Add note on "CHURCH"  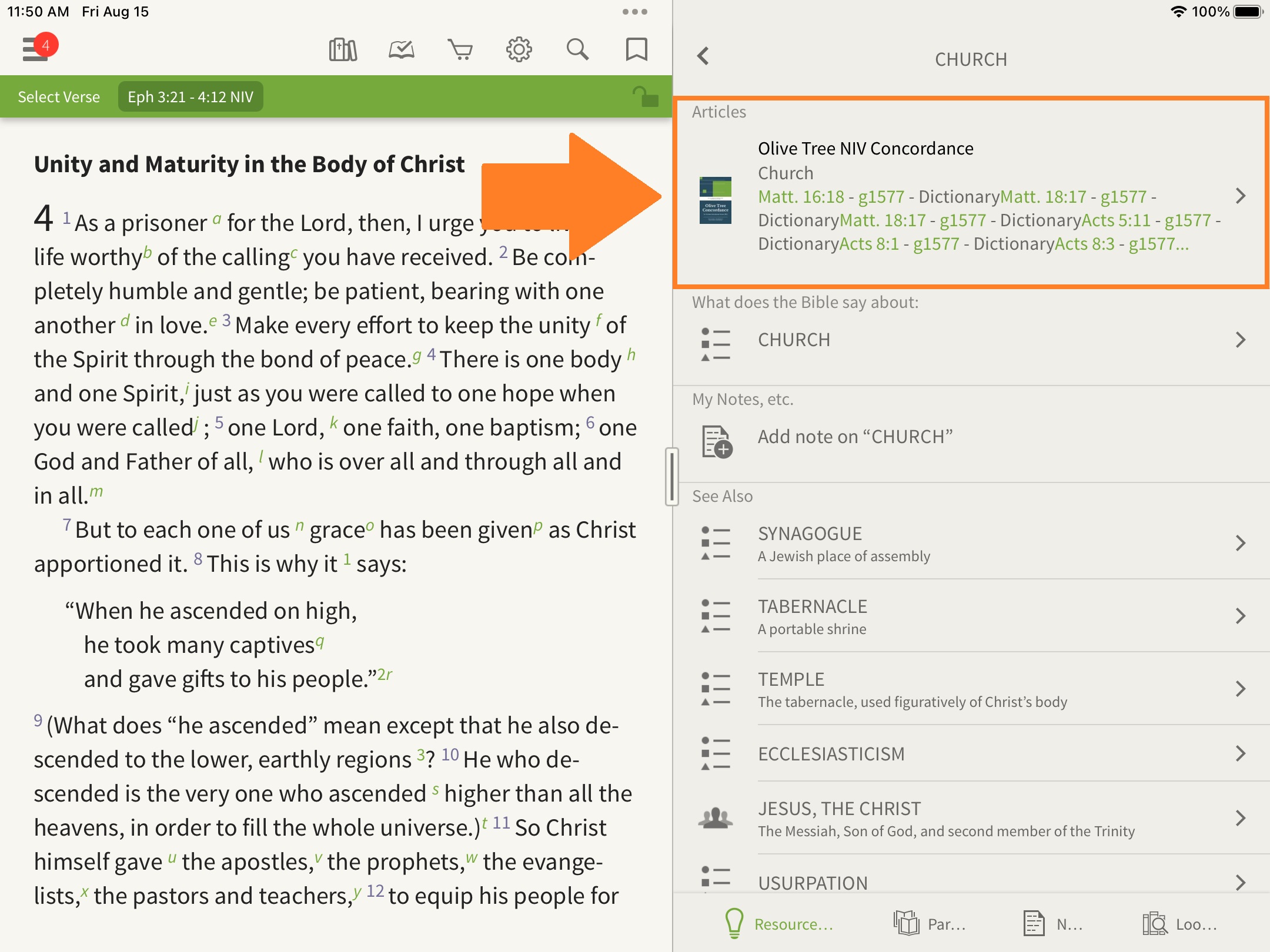tap(855, 437)
